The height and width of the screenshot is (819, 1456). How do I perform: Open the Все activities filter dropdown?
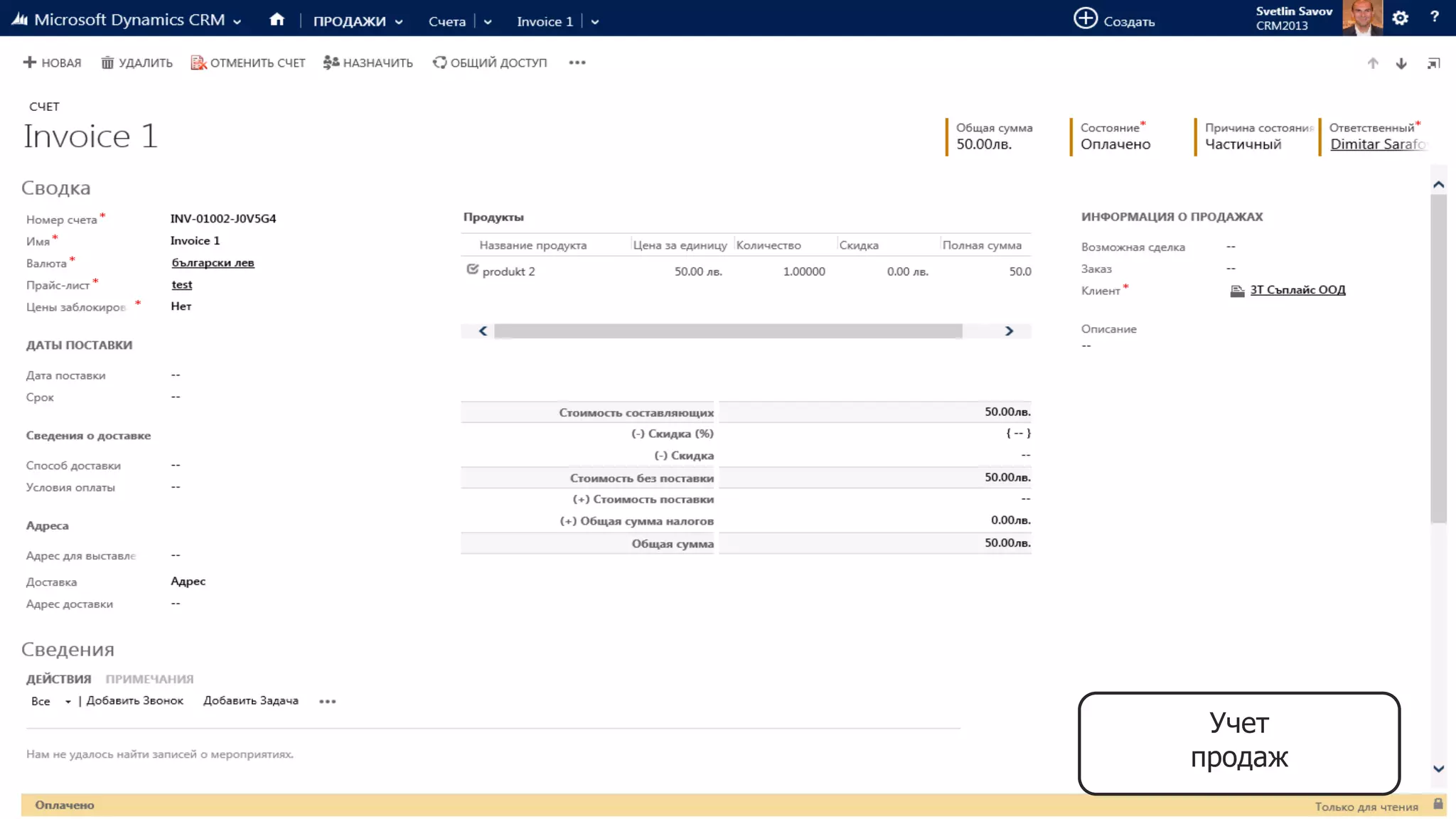(x=68, y=702)
